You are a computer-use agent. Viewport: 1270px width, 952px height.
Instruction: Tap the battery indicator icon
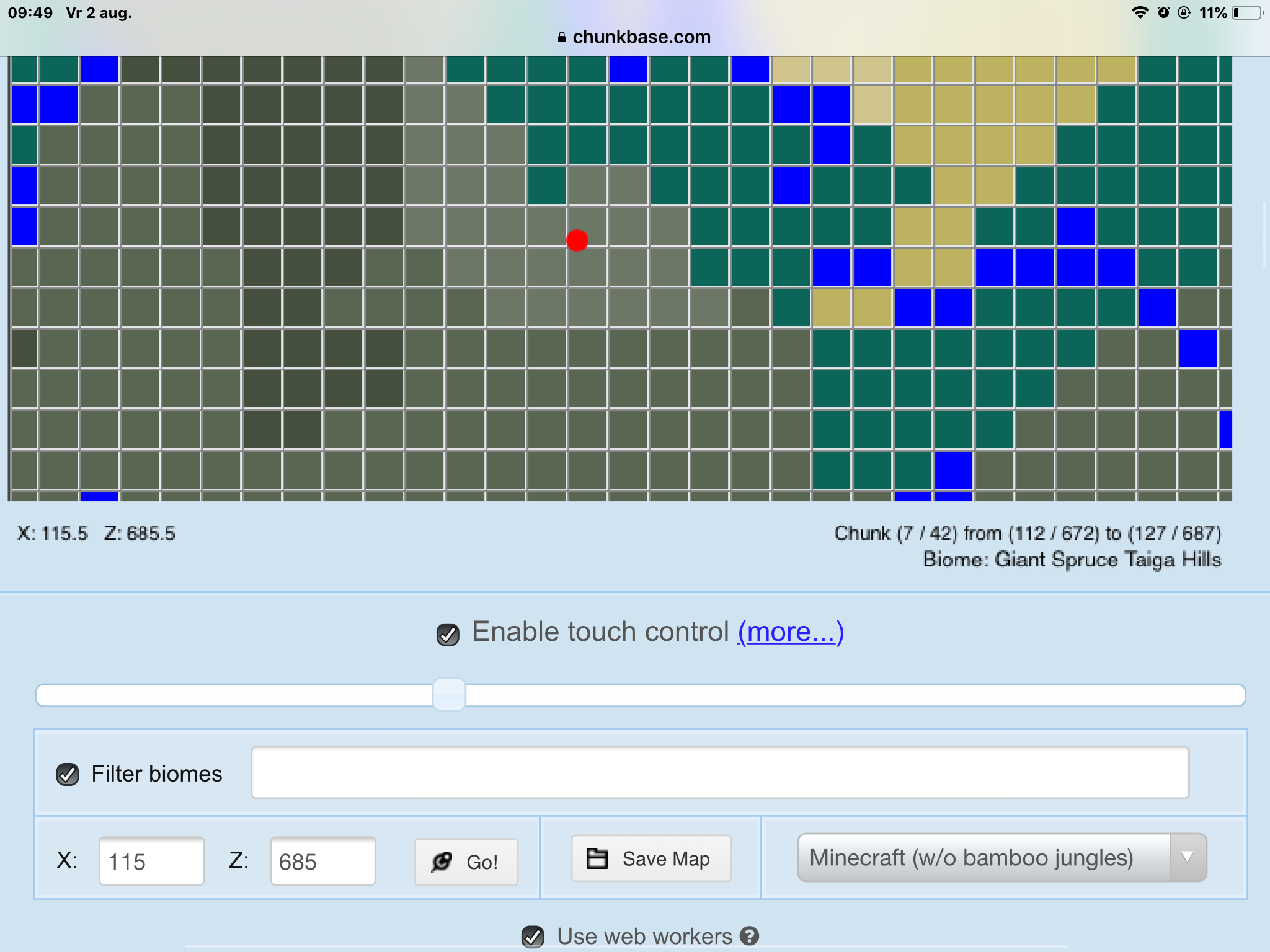(x=1248, y=12)
